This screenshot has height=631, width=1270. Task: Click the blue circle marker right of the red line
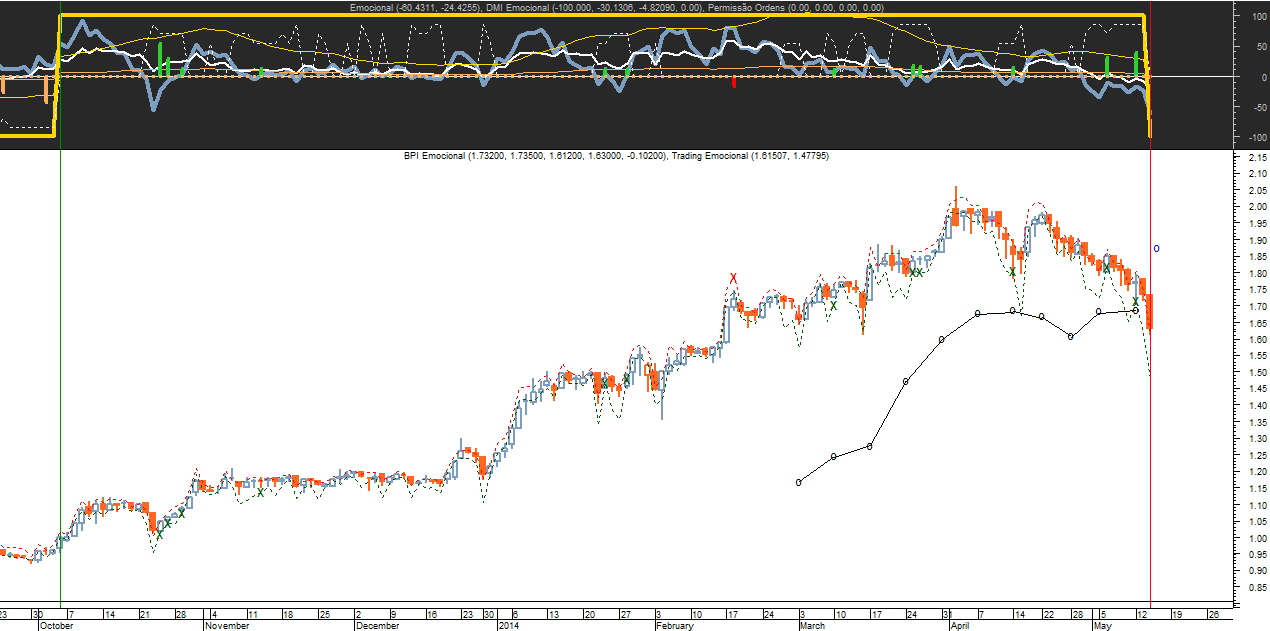[x=1157, y=248]
